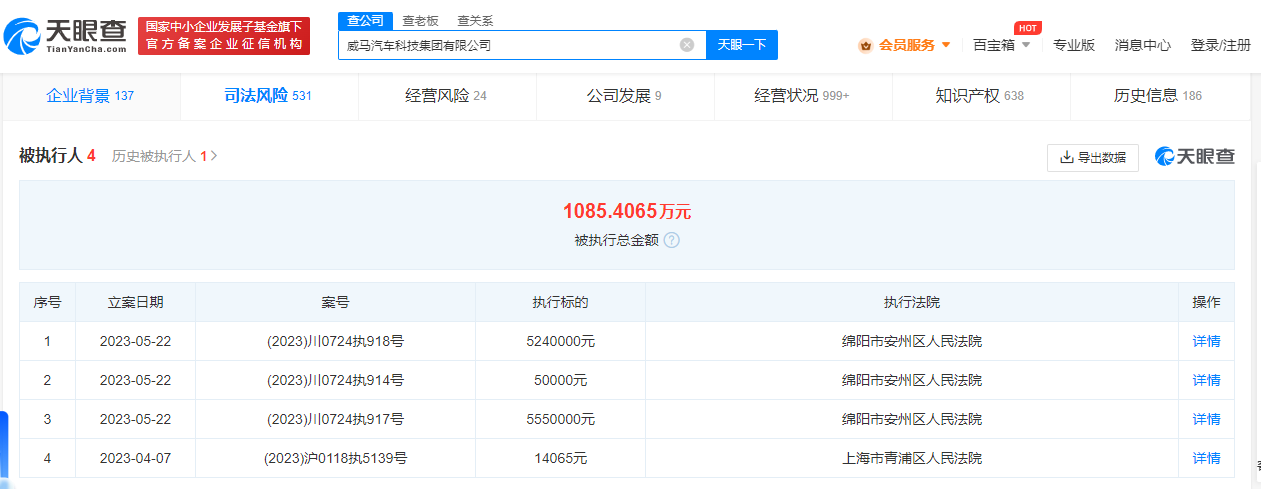Clear the search box with X icon
The width and height of the screenshot is (1261, 489).
pyautogui.click(x=687, y=45)
